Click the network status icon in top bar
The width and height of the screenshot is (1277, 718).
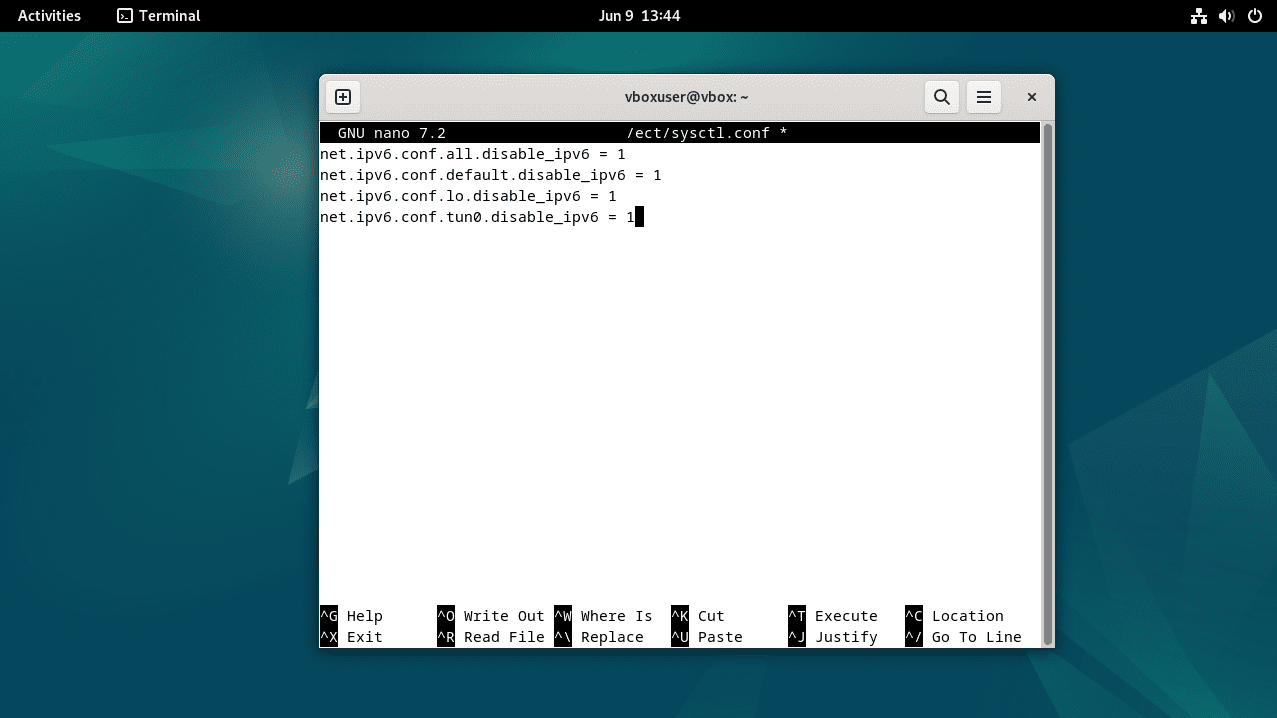[x=1198, y=16]
